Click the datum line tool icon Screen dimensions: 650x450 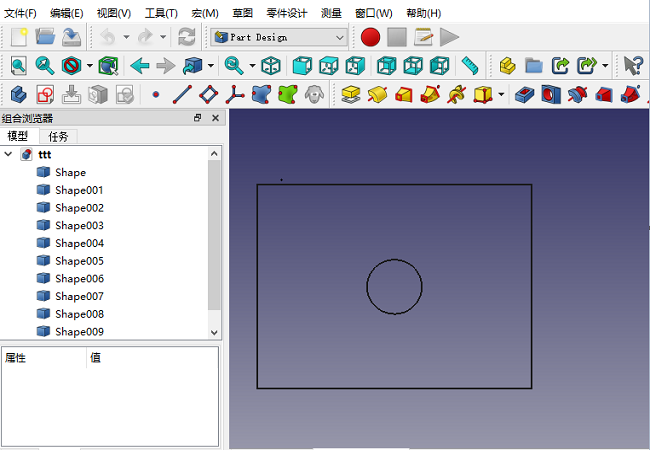182,95
